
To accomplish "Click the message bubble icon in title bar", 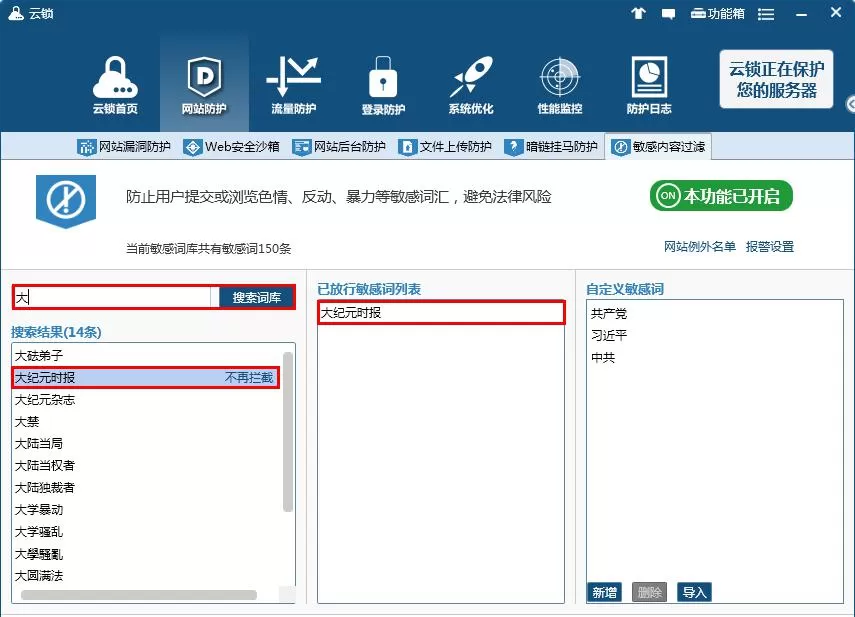I will (x=668, y=14).
